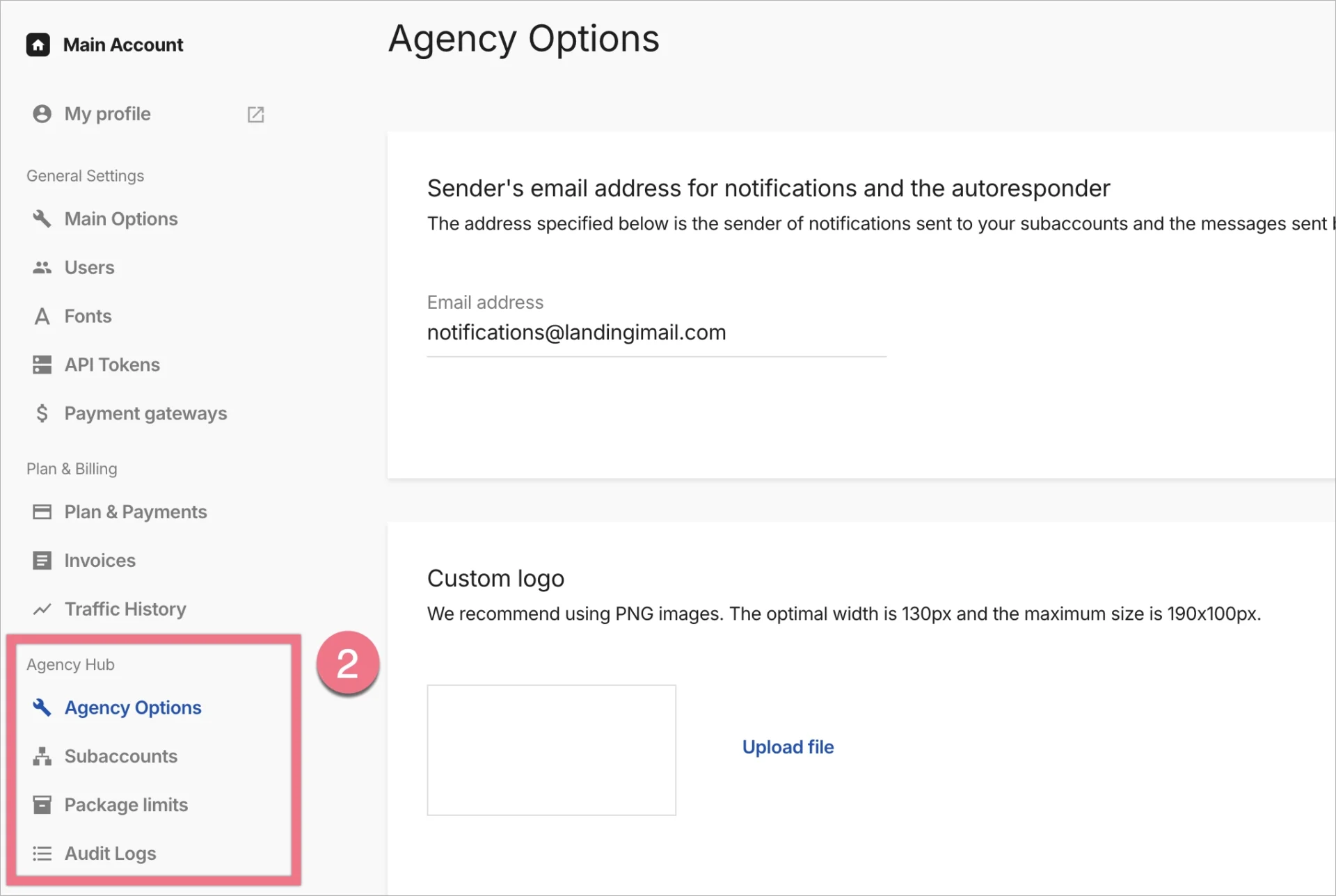Open My profile page
The width and height of the screenshot is (1336, 896).
[x=107, y=114]
